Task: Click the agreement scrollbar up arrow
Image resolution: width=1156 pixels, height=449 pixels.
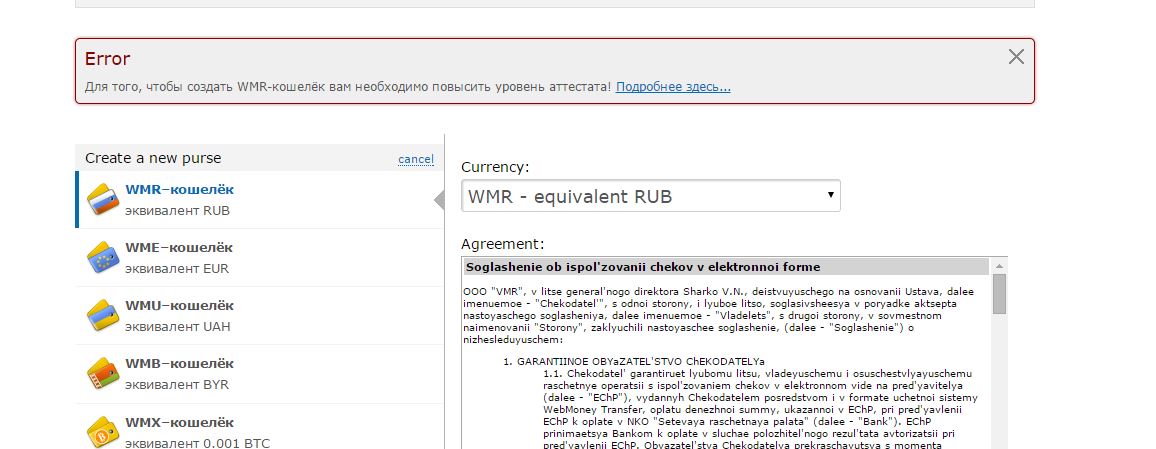Action: pyautogui.click(x=1000, y=266)
